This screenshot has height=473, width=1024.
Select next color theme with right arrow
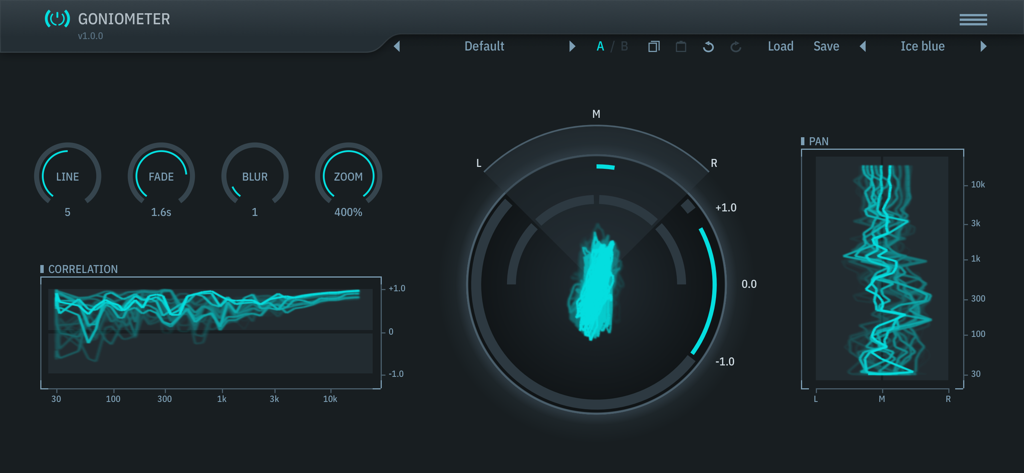tap(983, 47)
